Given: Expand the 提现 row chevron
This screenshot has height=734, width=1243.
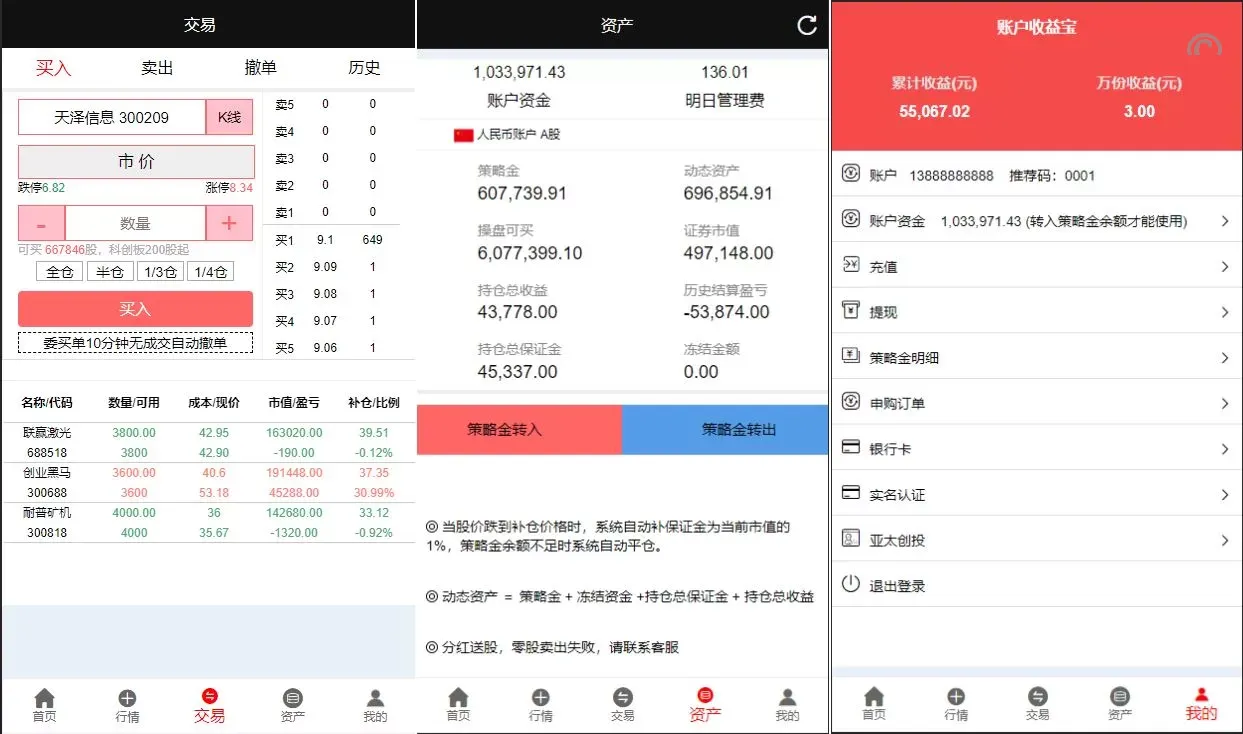Looking at the screenshot, I should [x=1225, y=312].
